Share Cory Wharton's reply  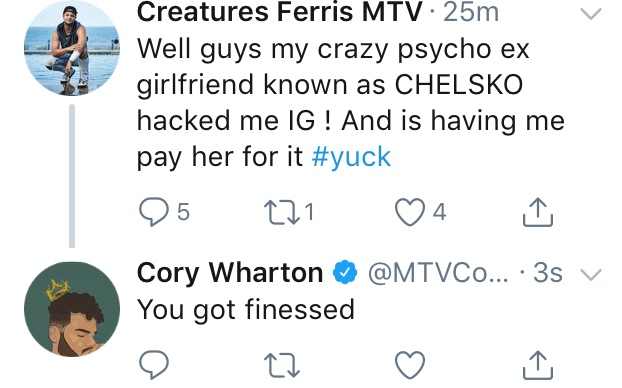538,365
